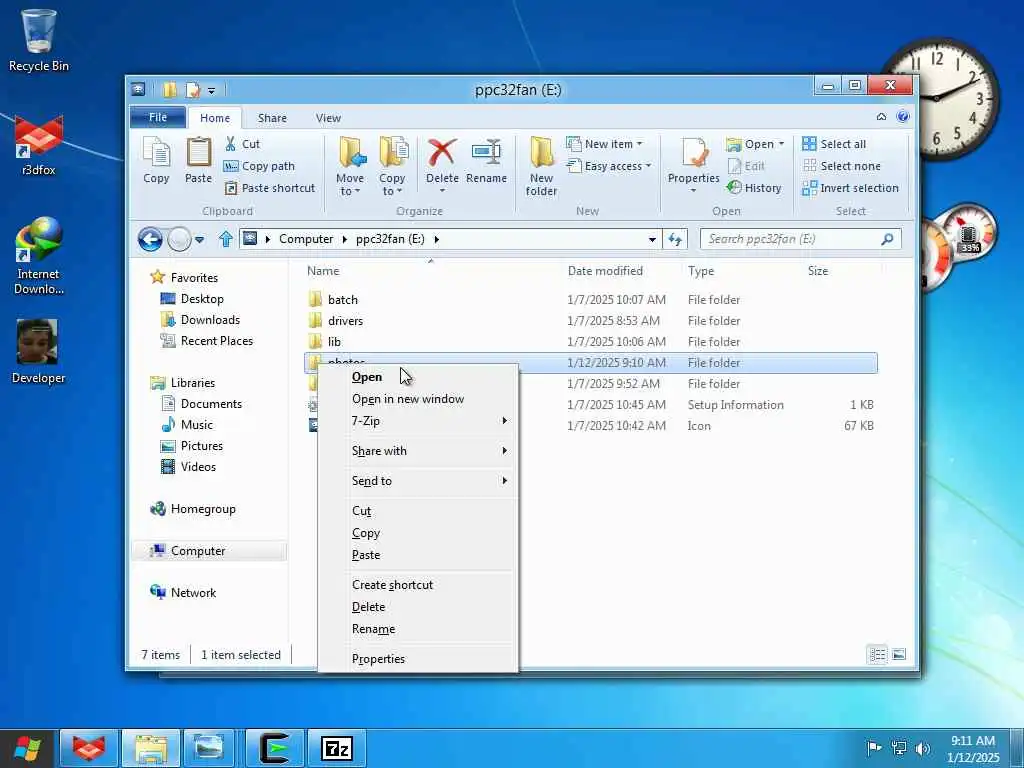Click Select none in the ribbon

(x=841, y=166)
